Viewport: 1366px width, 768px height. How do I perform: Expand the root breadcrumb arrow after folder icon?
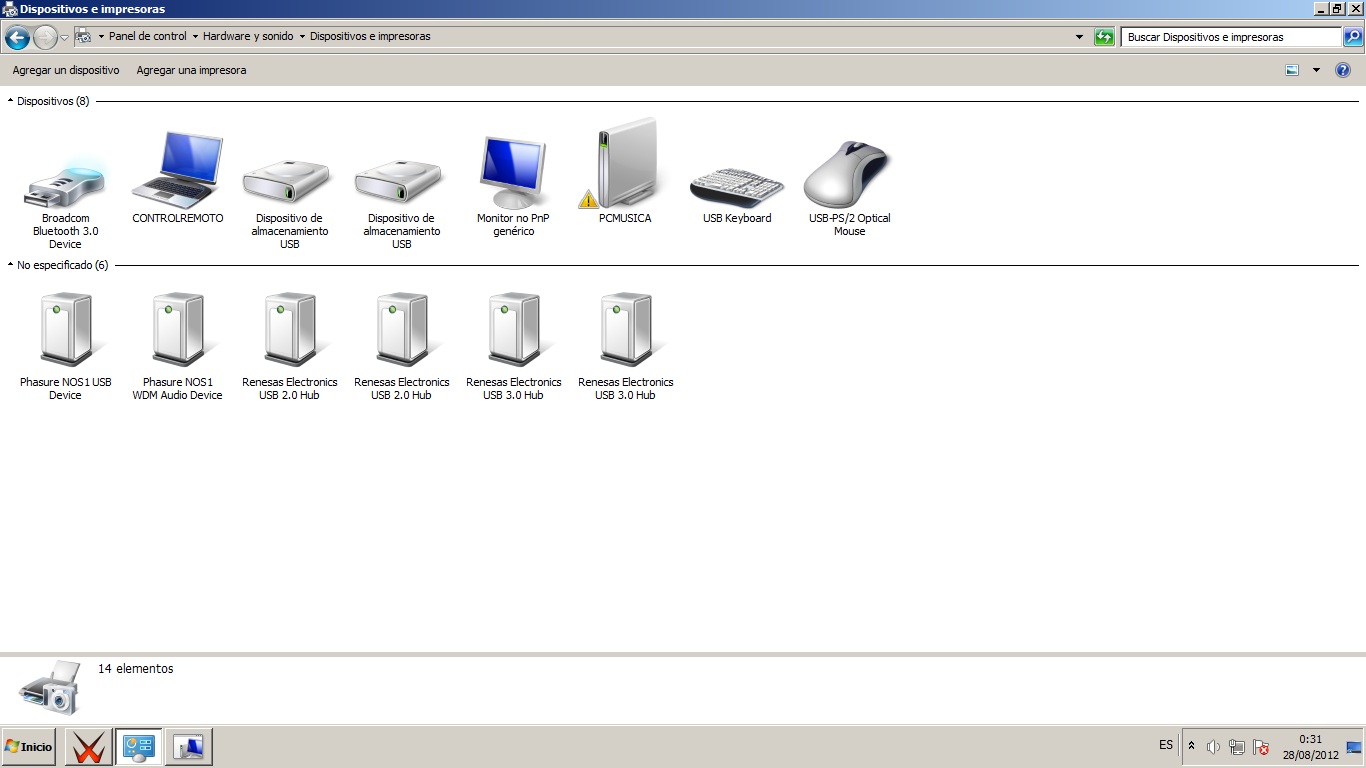point(101,36)
